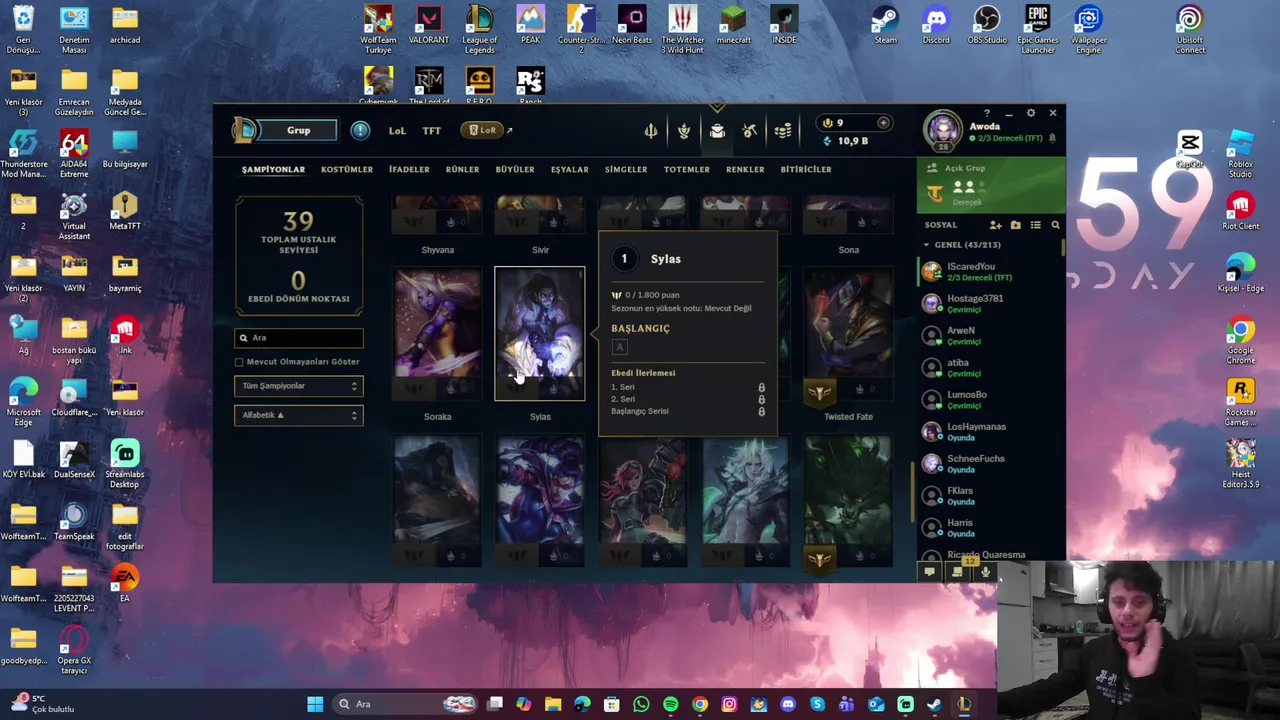Select the Soraka champion card
1280x720 pixels.
[437, 334]
